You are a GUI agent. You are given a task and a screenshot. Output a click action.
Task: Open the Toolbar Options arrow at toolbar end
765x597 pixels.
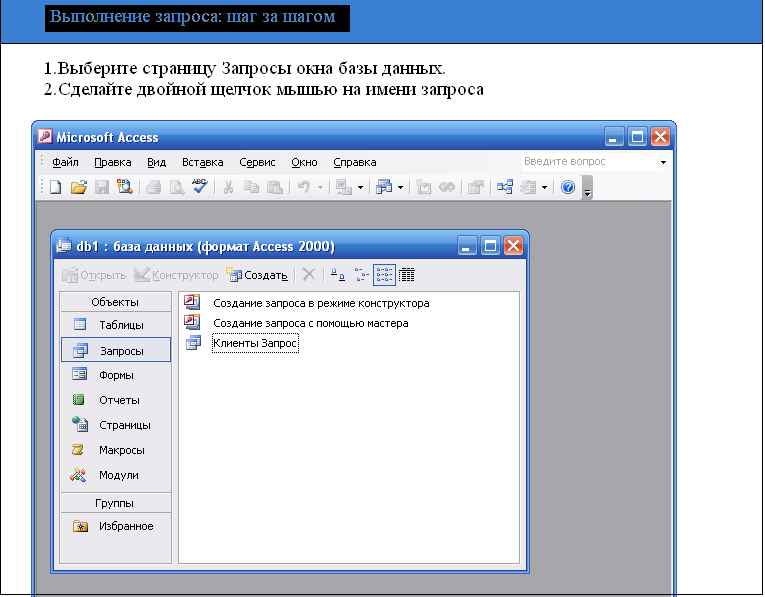point(587,188)
